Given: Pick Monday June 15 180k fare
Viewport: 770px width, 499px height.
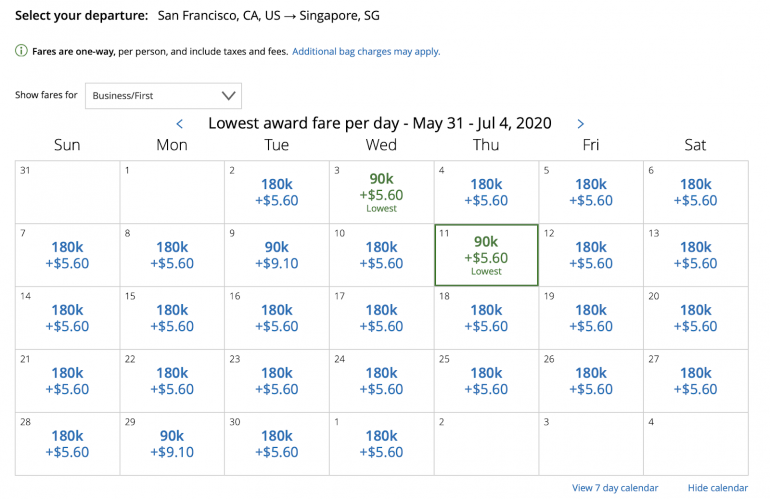Looking at the screenshot, I should 172,318.
